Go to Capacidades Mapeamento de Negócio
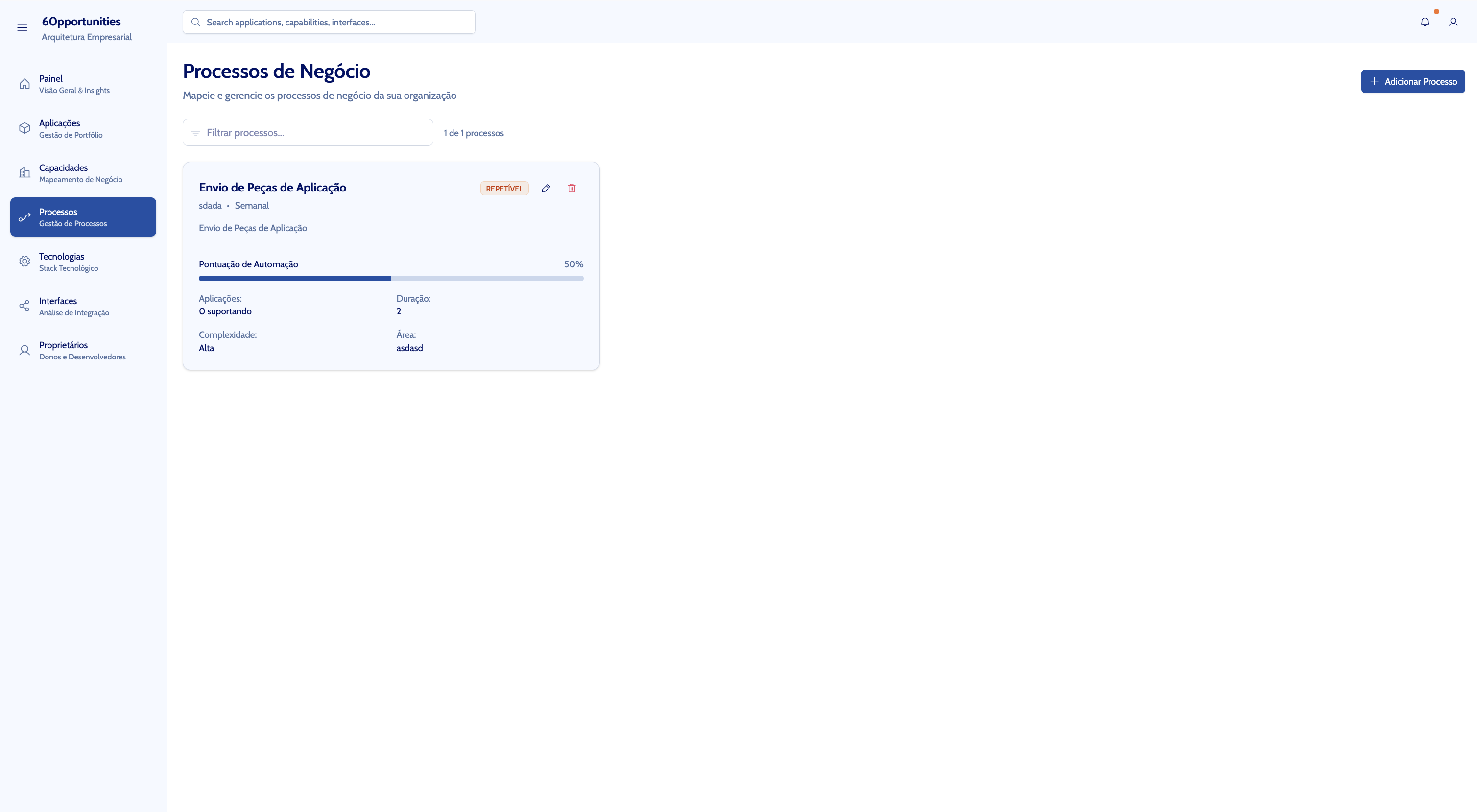 (x=83, y=173)
